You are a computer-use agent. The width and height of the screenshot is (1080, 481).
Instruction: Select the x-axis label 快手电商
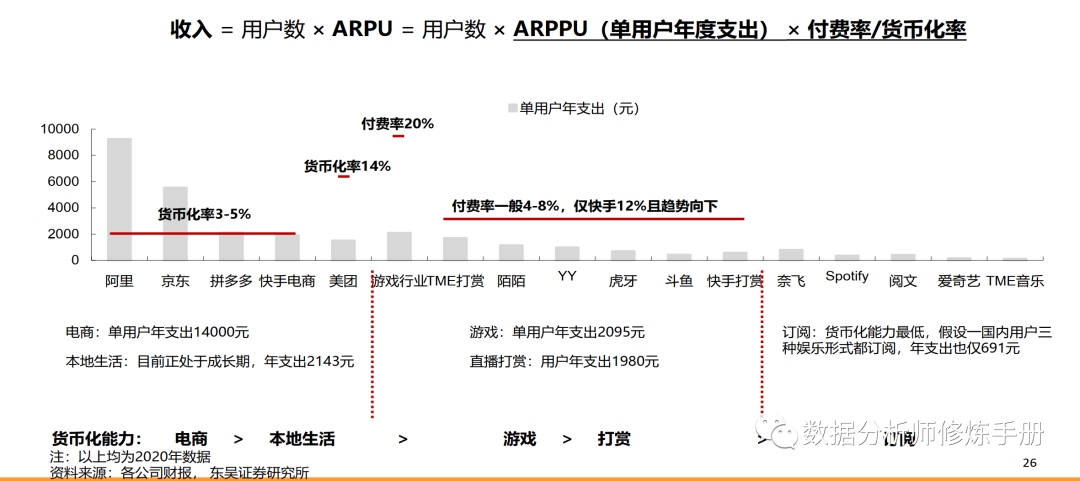(287, 281)
